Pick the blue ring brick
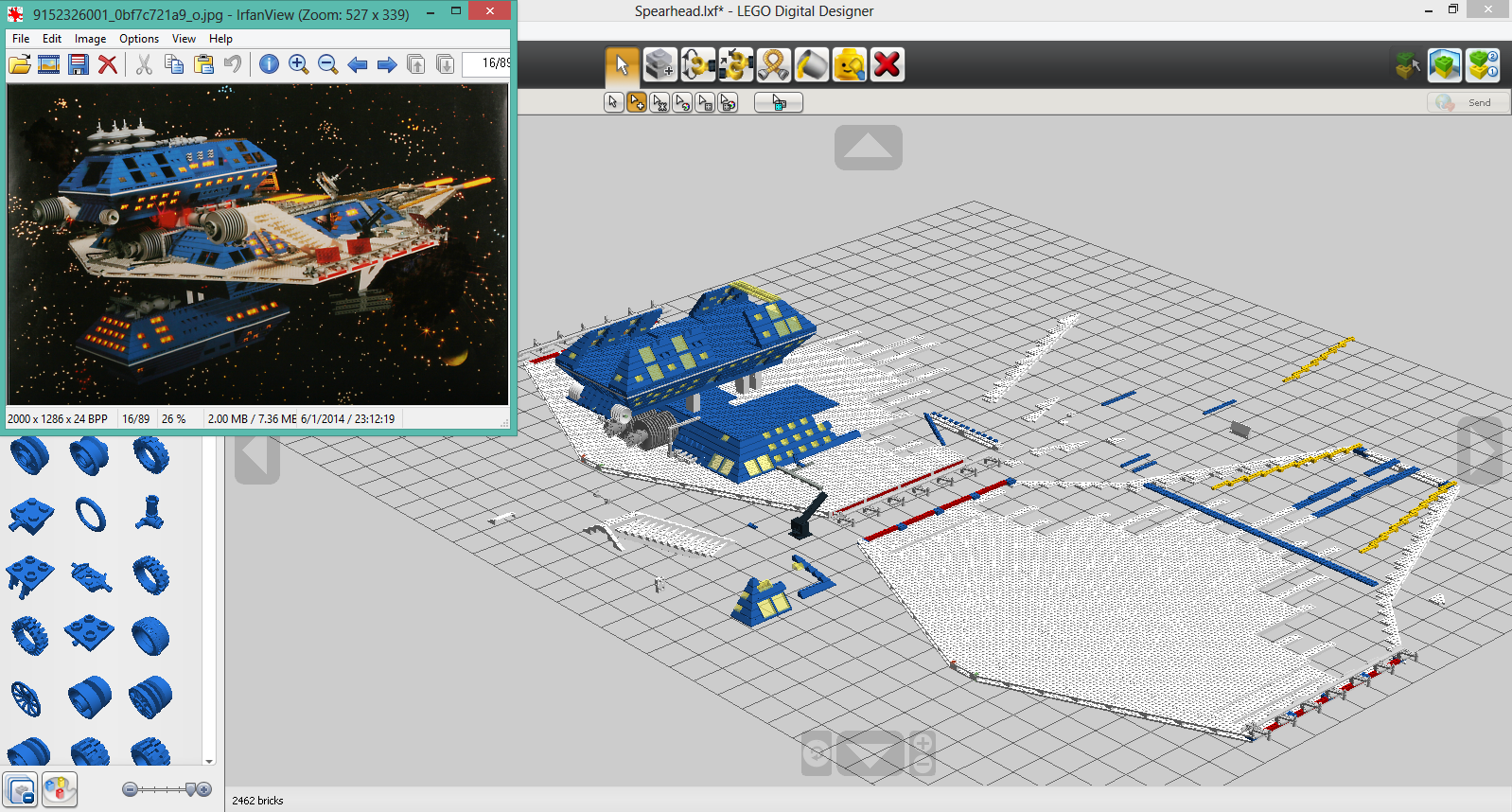Image resolution: width=1512 pixels, height=812 pixels. 91,515
